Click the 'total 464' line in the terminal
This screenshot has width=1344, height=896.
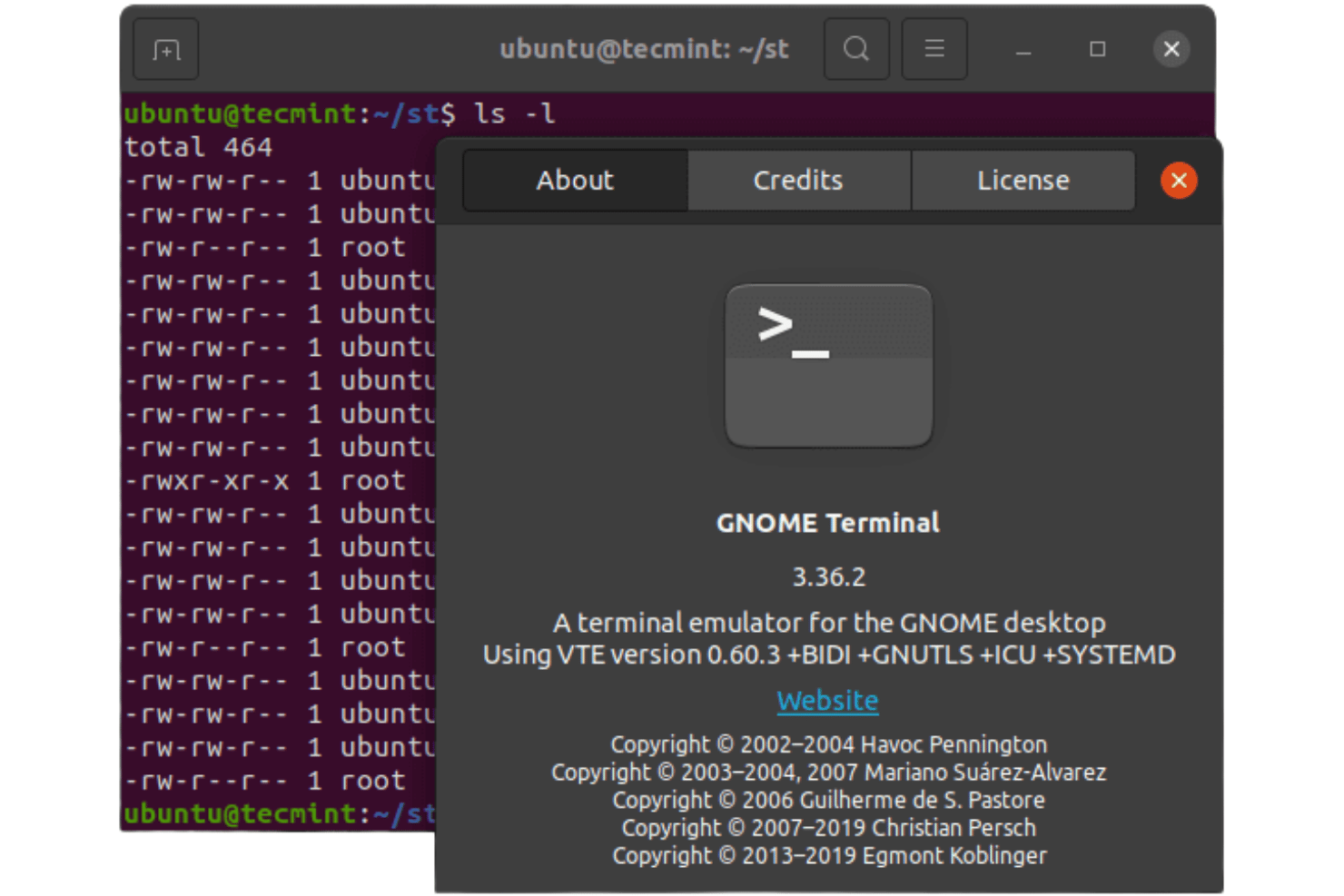[198, 147]
